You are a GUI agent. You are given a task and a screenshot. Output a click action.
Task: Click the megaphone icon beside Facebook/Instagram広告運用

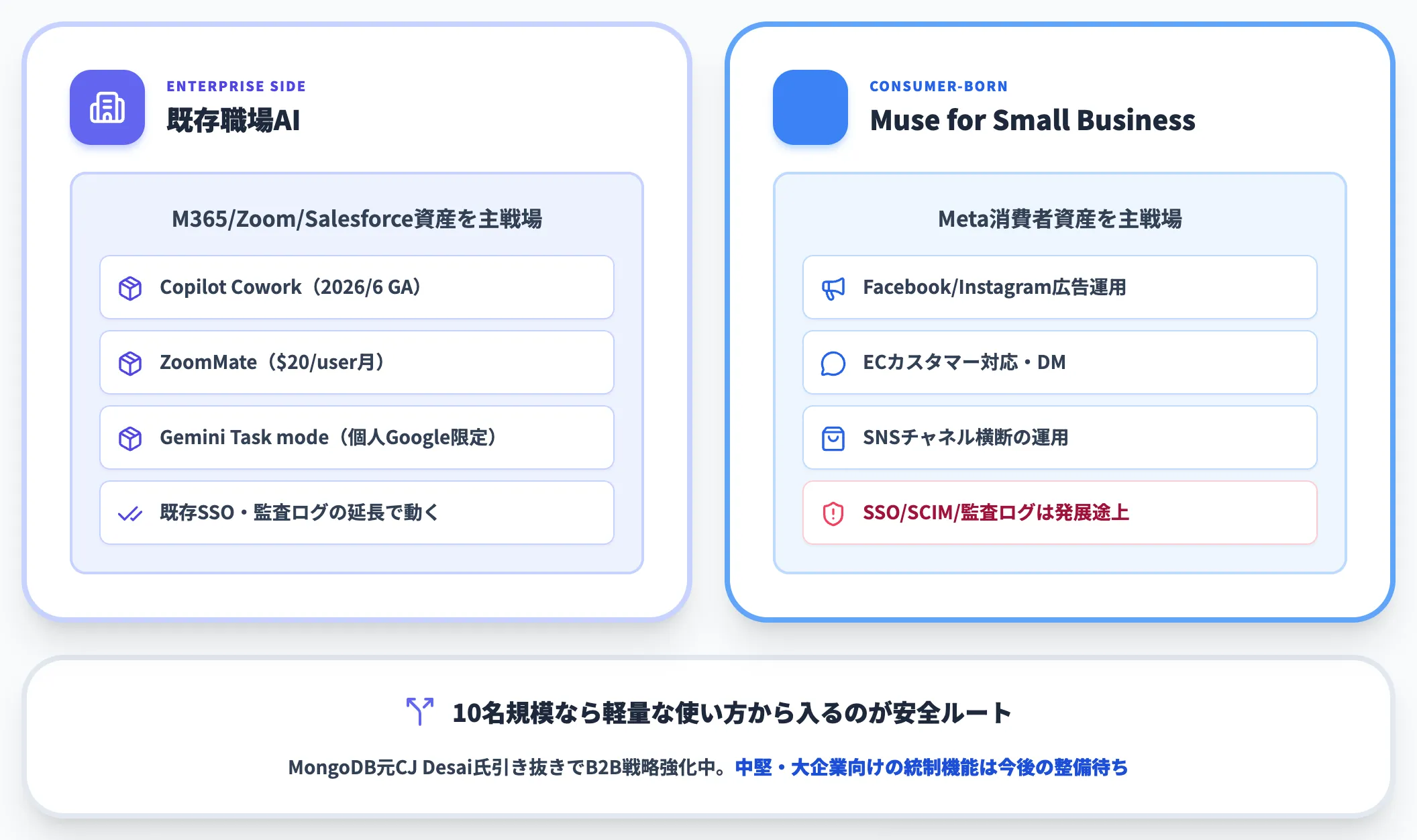pyautogui.click(x=833, y=288)
